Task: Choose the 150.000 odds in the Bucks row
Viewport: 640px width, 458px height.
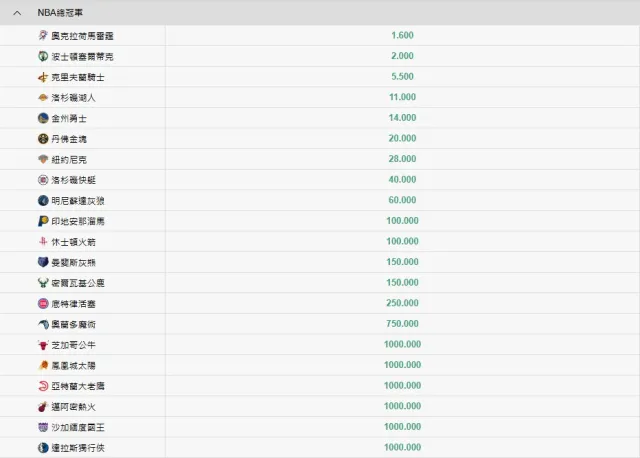Action: 402,282
